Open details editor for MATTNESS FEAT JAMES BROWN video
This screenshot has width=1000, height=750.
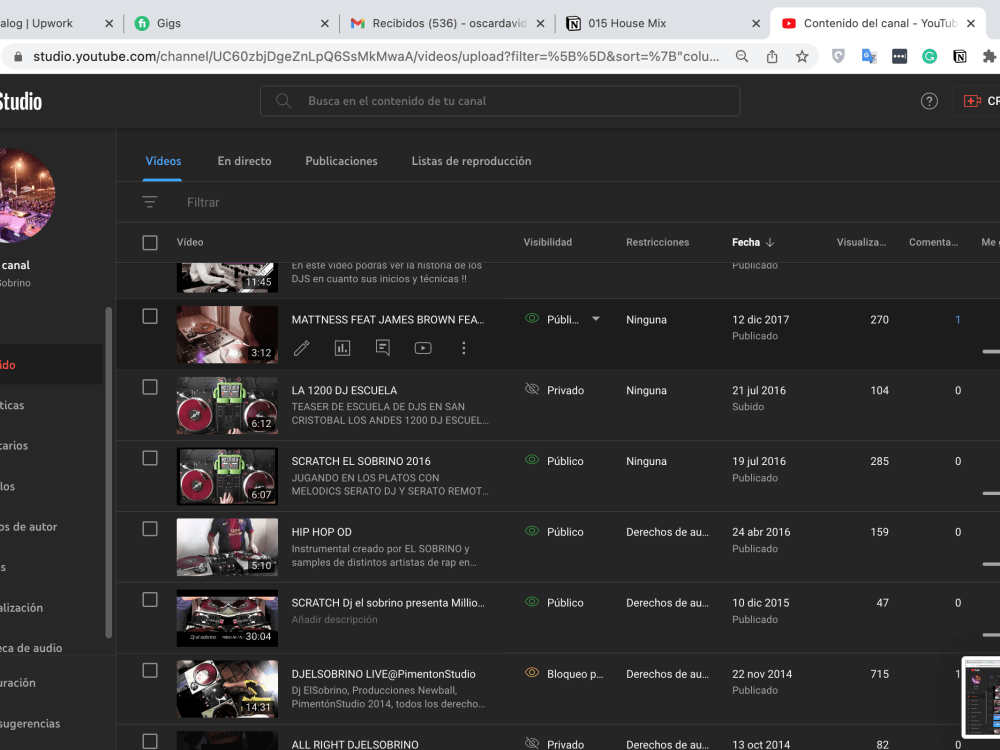[x=302, y=348]
